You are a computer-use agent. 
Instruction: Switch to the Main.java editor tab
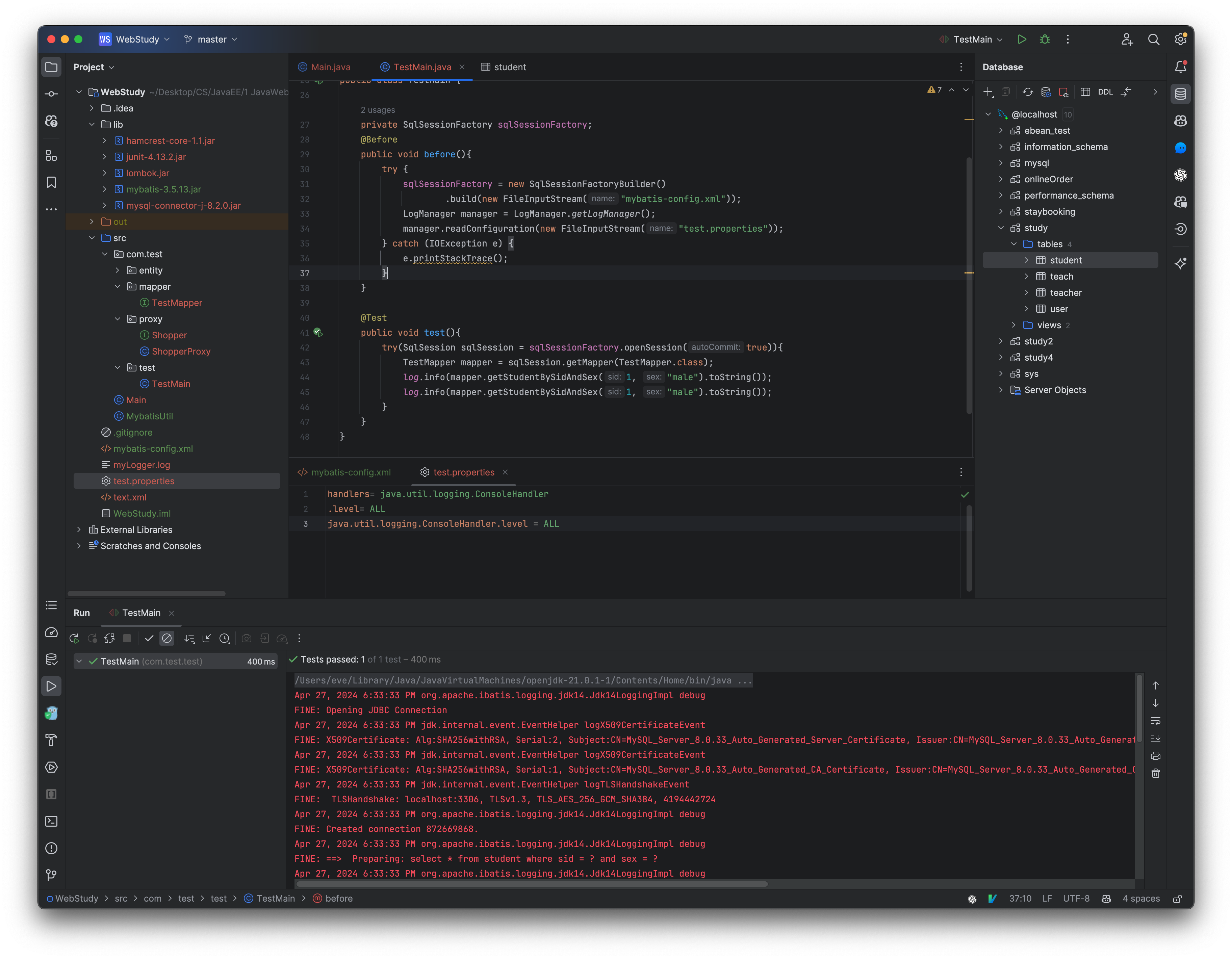[x=330, y=67]
